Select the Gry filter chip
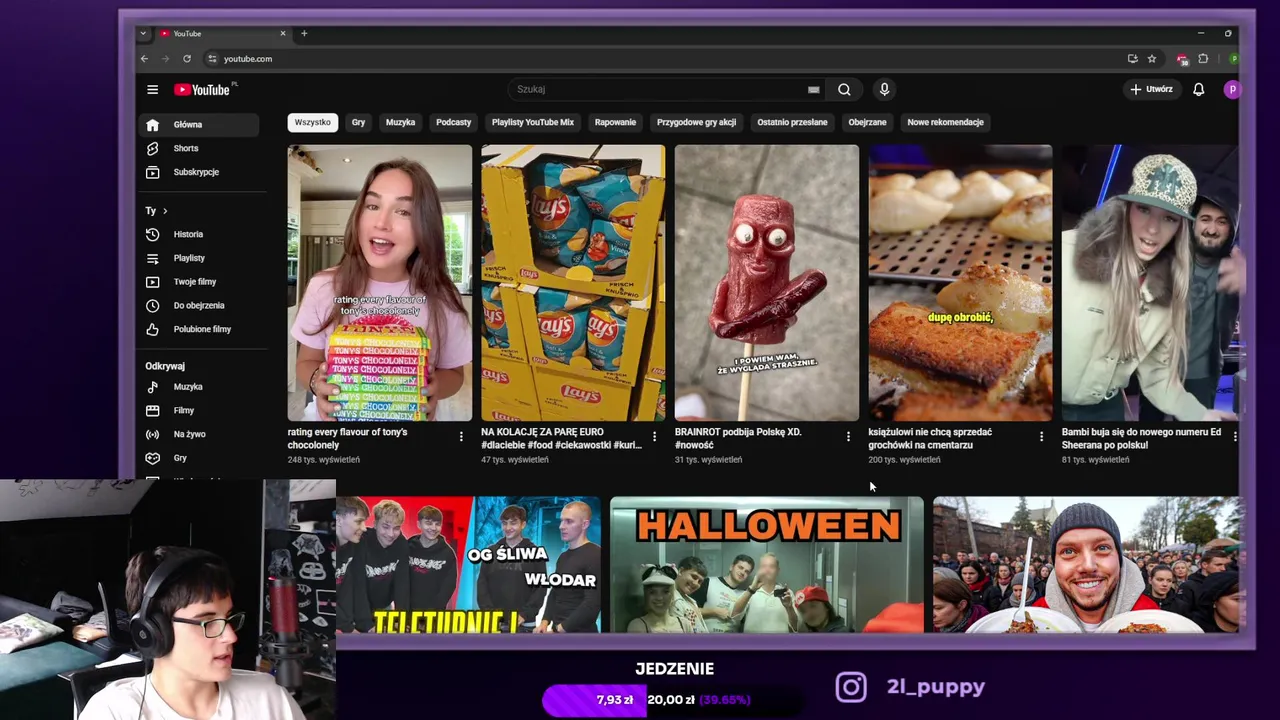The width and height of the screenshot is (1280, 720). pyautogui.click(x=358, y=123)
